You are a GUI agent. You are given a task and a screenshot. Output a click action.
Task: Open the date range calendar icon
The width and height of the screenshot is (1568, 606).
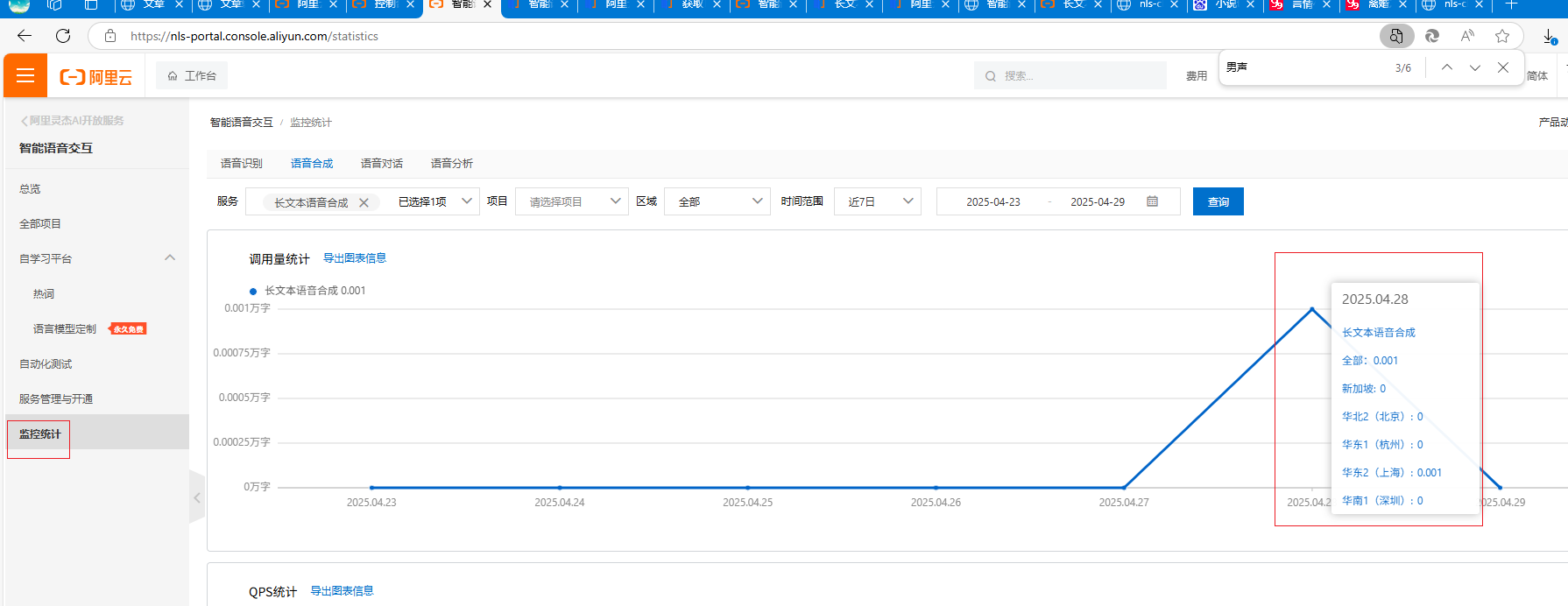[x=1153, y=201]
